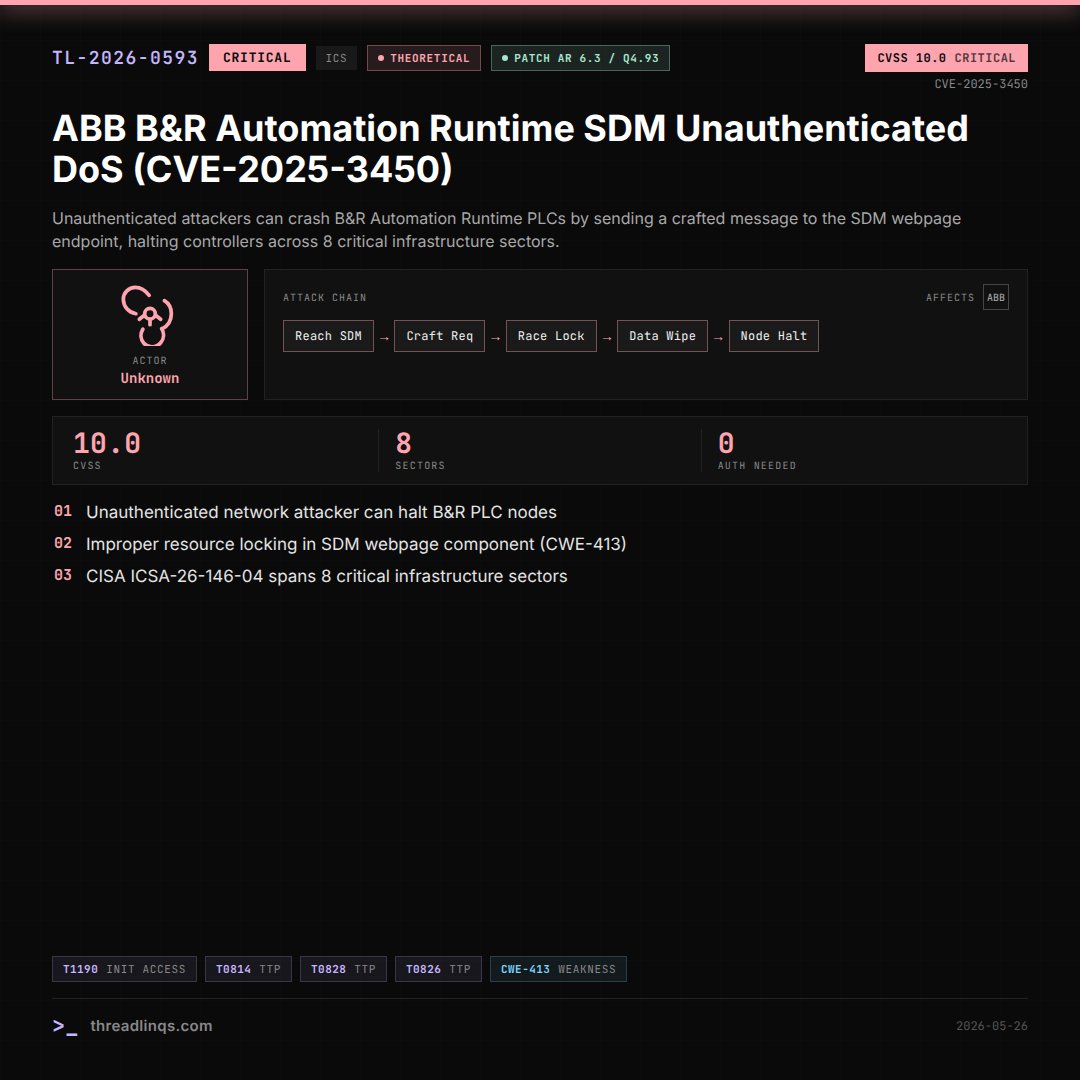Viewport: 1080px width, 1080px height.
Task: Click the 8 SECTORS stat value
Action: (x=404, y=443)
